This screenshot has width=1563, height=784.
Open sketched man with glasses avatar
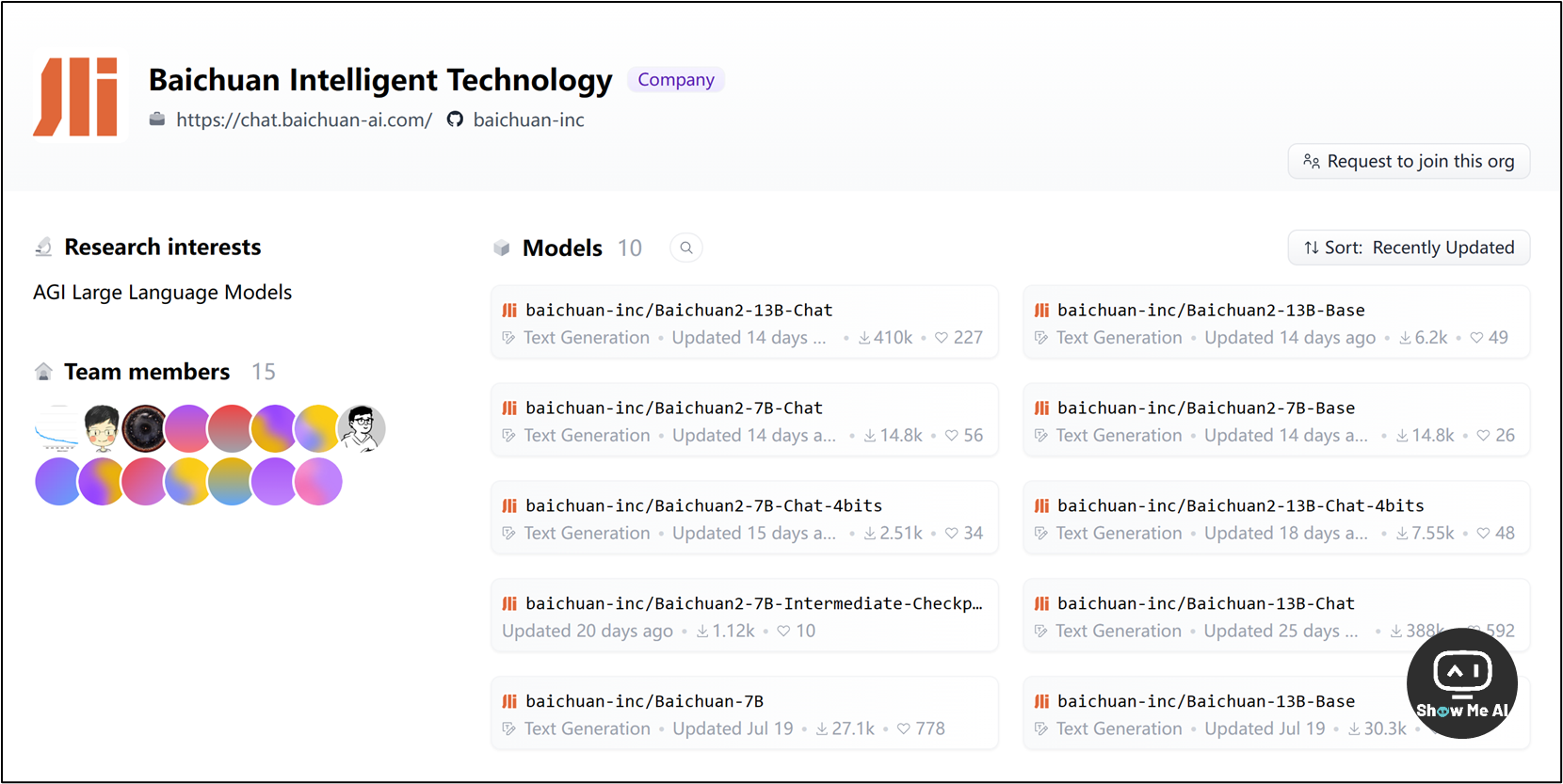point(362,429)
